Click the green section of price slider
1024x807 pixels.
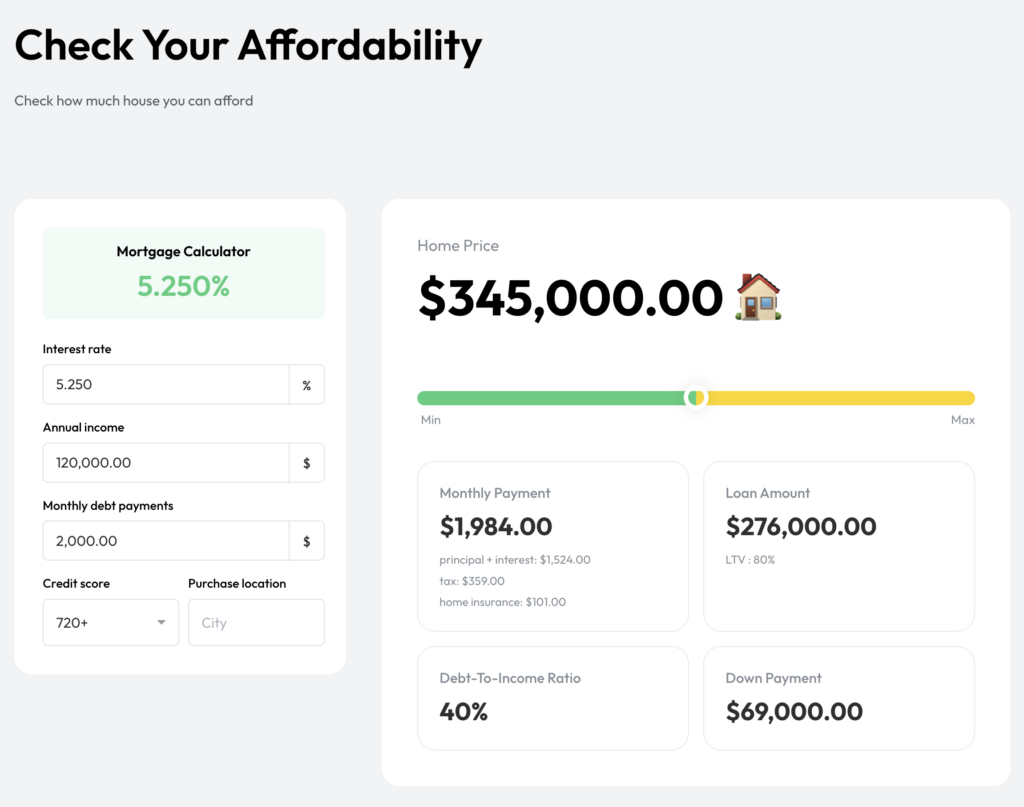click(550, 398)
